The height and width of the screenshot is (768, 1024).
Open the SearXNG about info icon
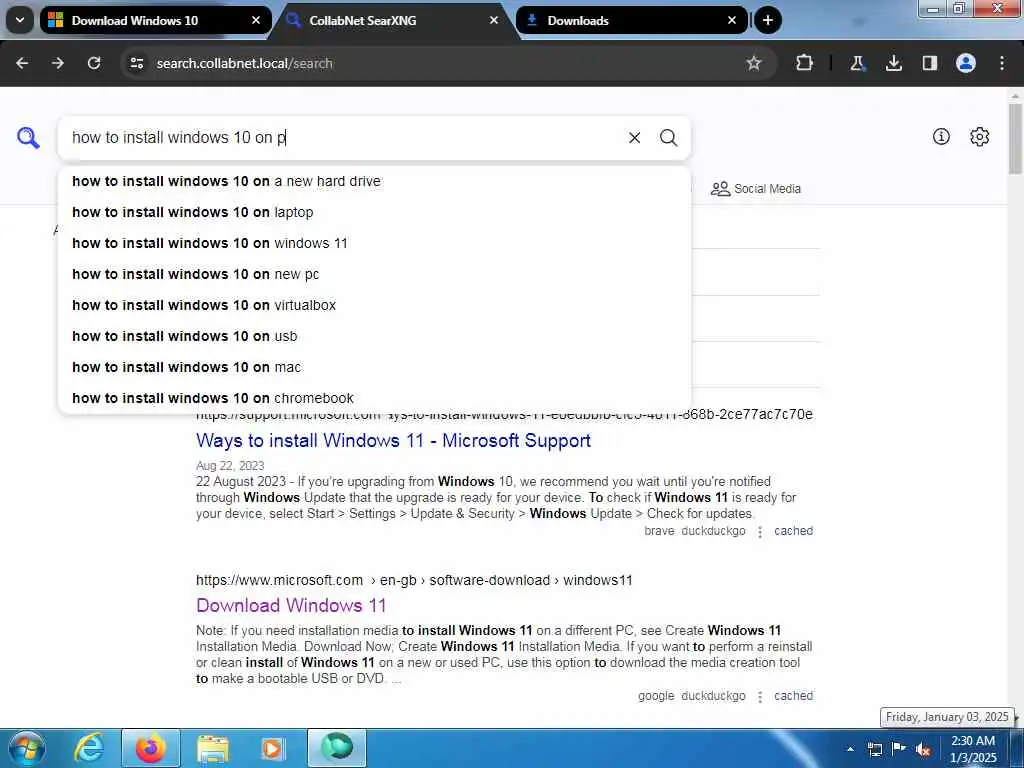point(941,136)
